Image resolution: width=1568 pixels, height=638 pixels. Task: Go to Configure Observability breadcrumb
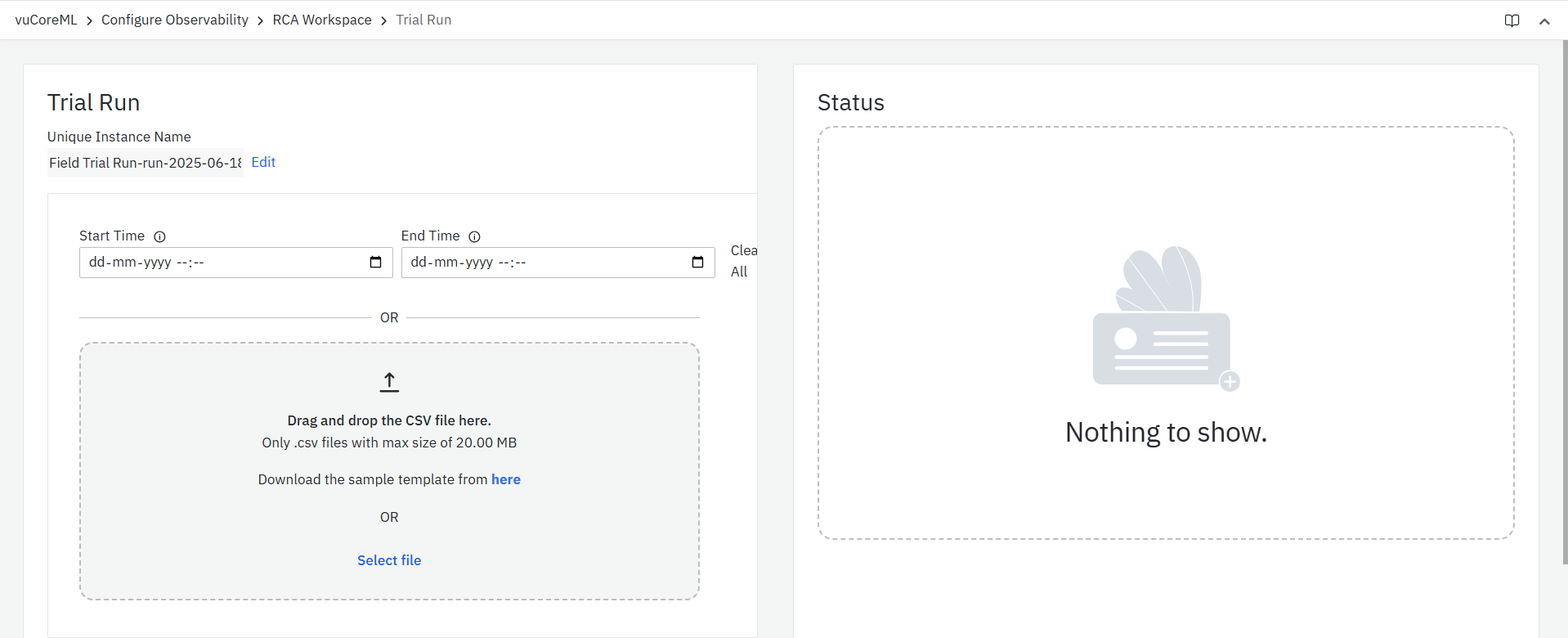tap(174, 20)
